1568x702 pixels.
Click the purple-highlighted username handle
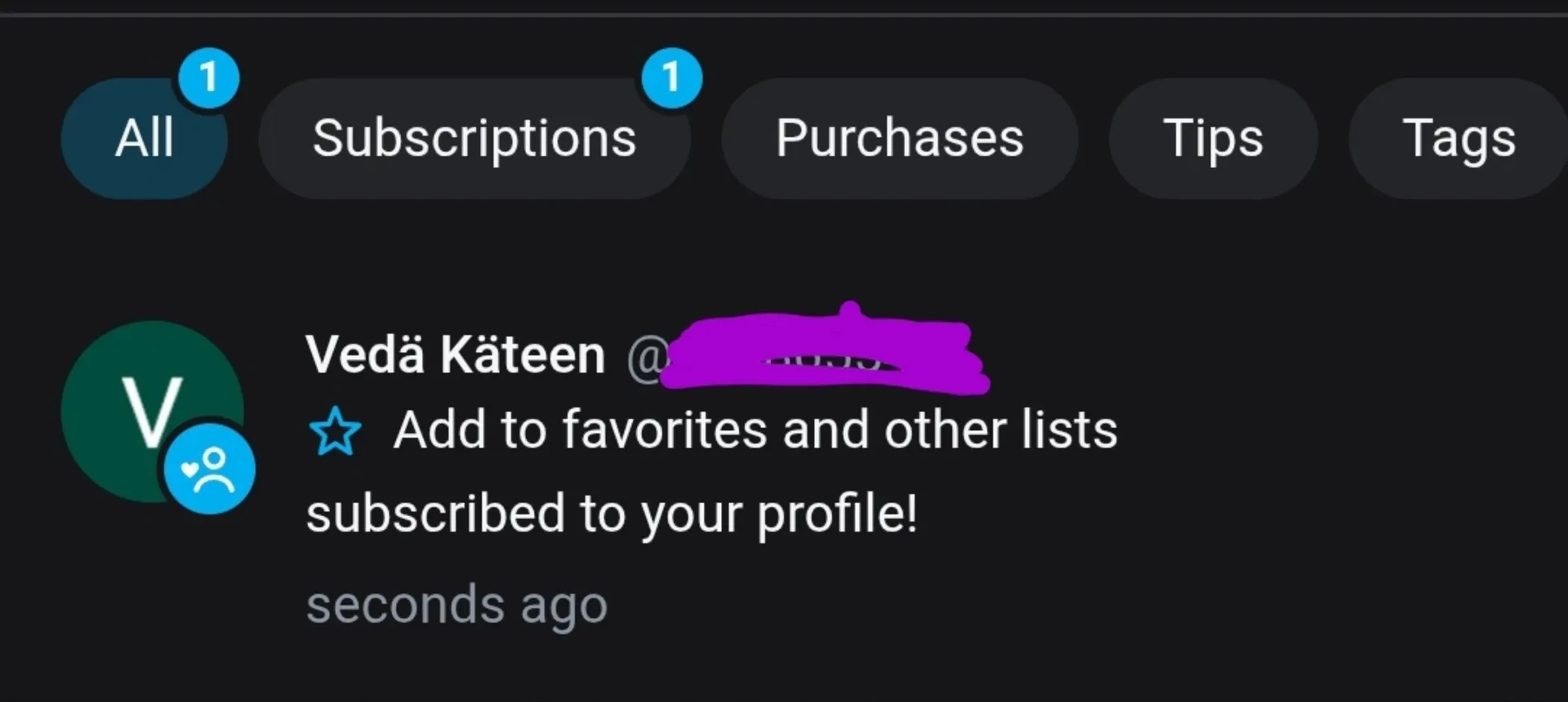(825, 353)
